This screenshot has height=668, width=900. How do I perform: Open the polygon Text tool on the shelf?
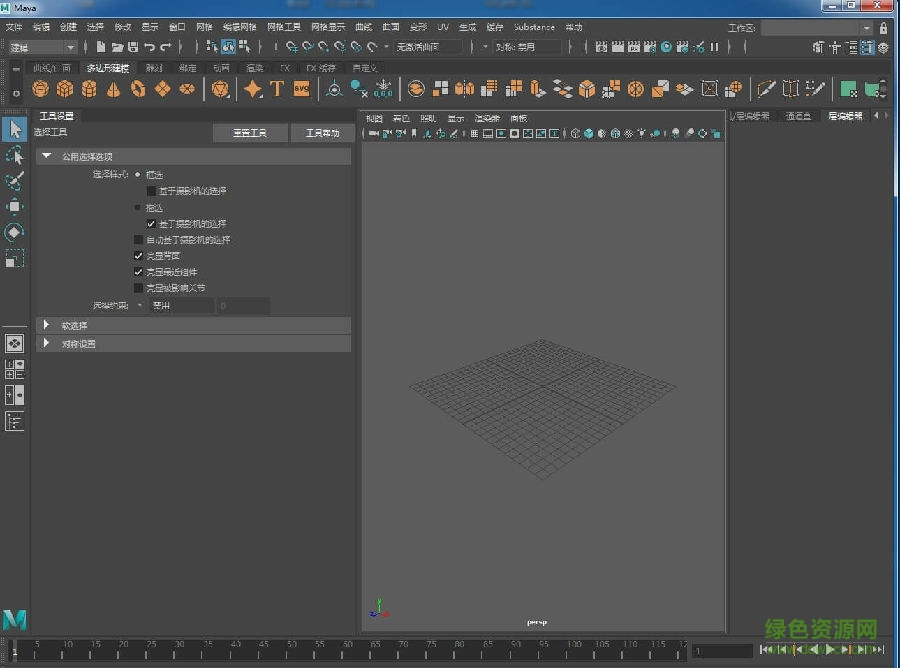pos(277,89)
